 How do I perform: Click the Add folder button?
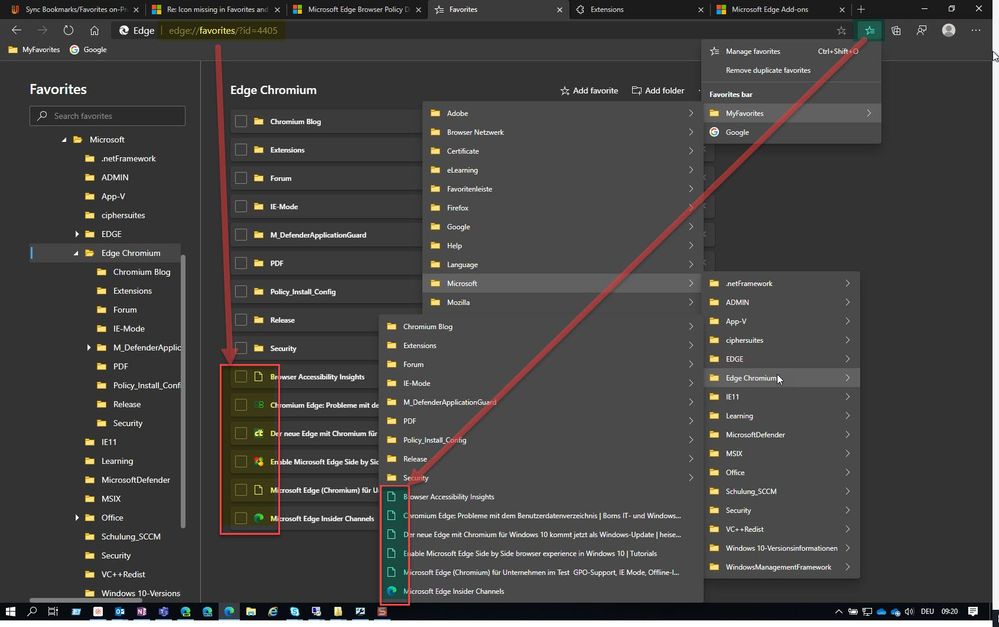click(x=658, y=90)
